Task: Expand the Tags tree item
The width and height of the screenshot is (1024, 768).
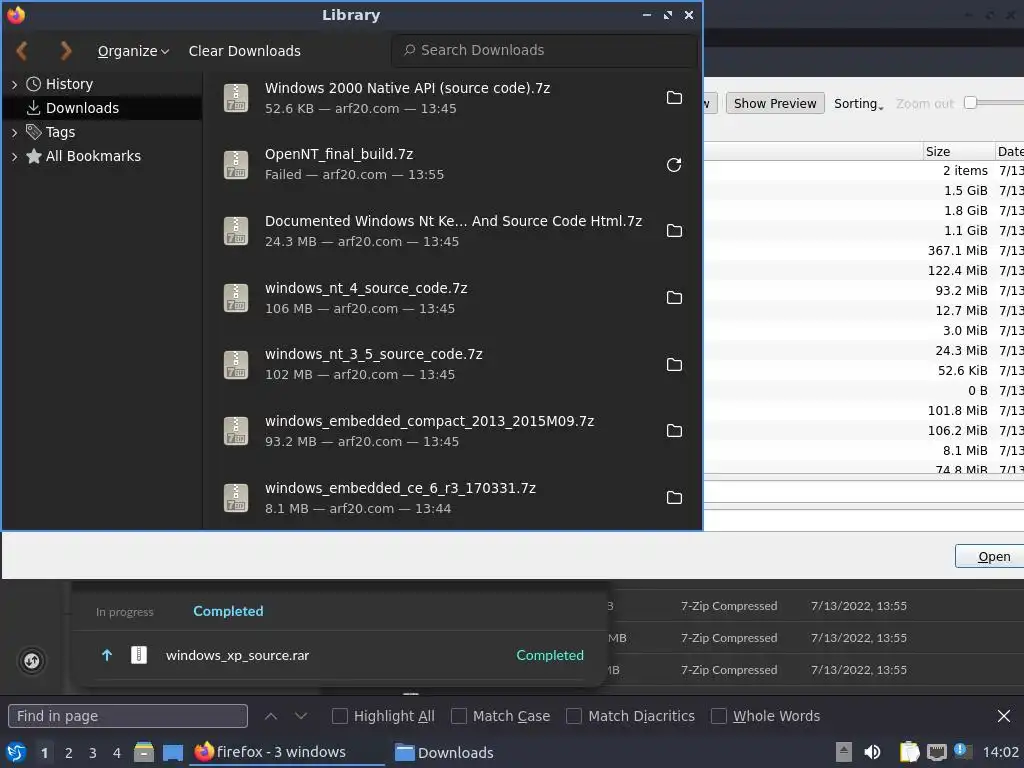Action: click(x=14, y=133)
